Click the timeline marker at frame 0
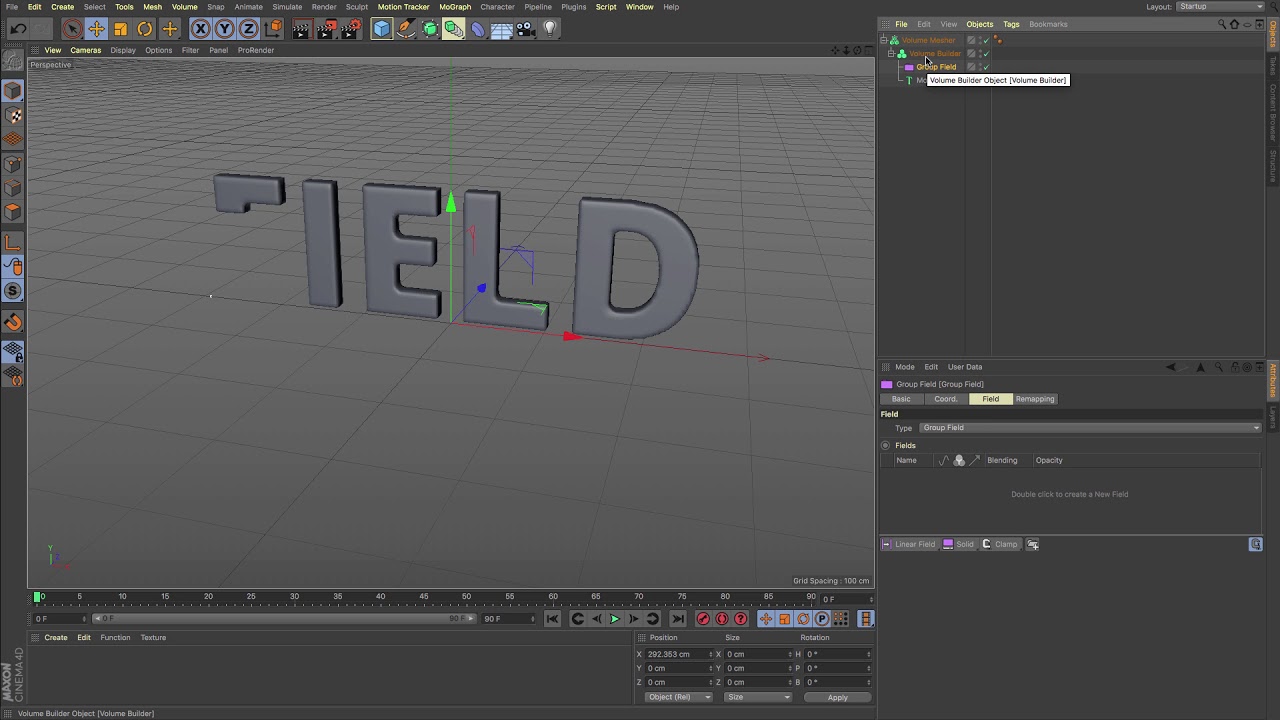The image size is (1280, 720). click(x=39, y=597)
